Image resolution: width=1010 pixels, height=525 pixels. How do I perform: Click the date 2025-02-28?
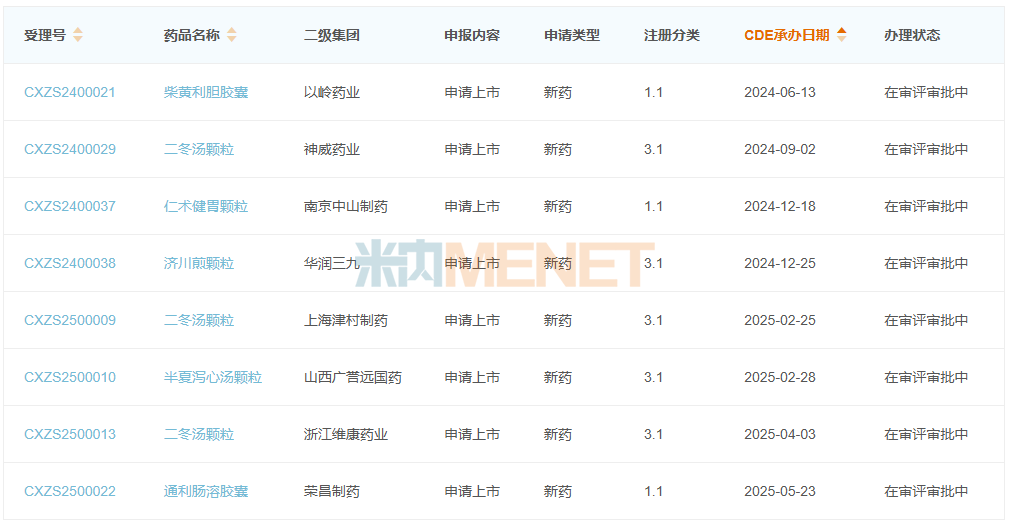tap(779, 377)
